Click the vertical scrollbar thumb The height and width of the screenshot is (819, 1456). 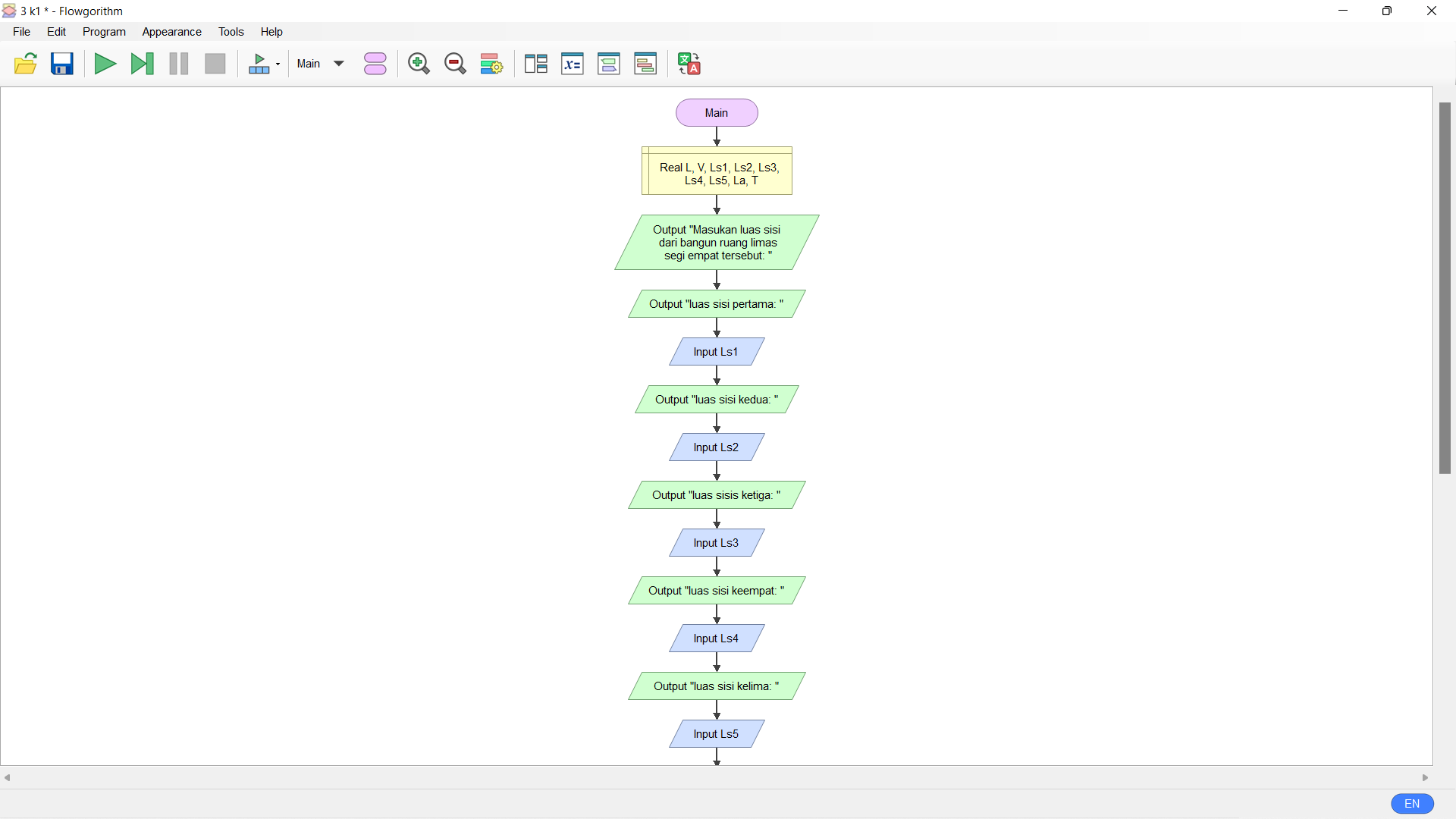coord(1445,288)
